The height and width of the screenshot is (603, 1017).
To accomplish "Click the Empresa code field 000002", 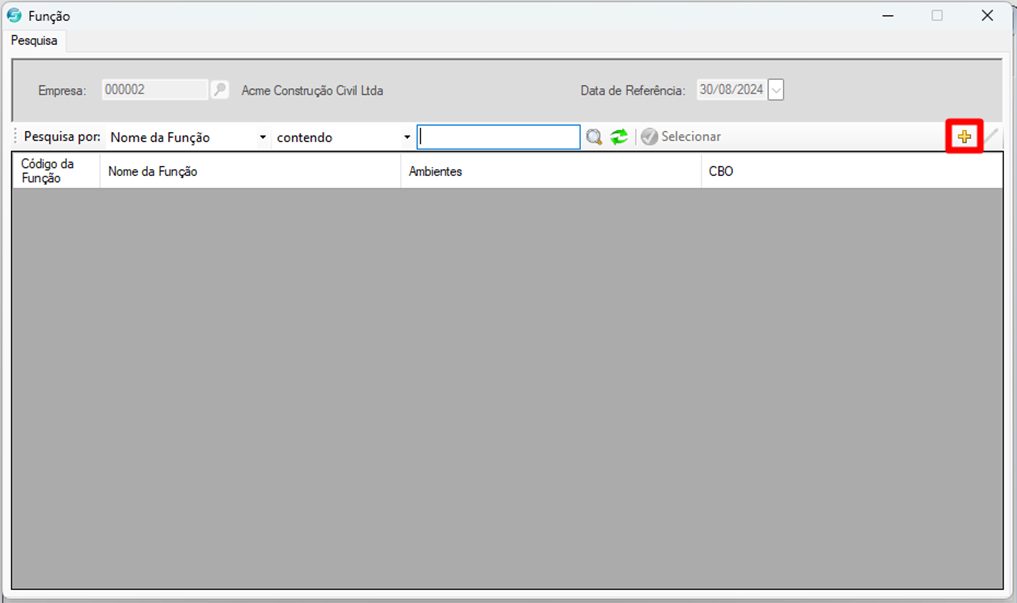I will tap(155, 90).
